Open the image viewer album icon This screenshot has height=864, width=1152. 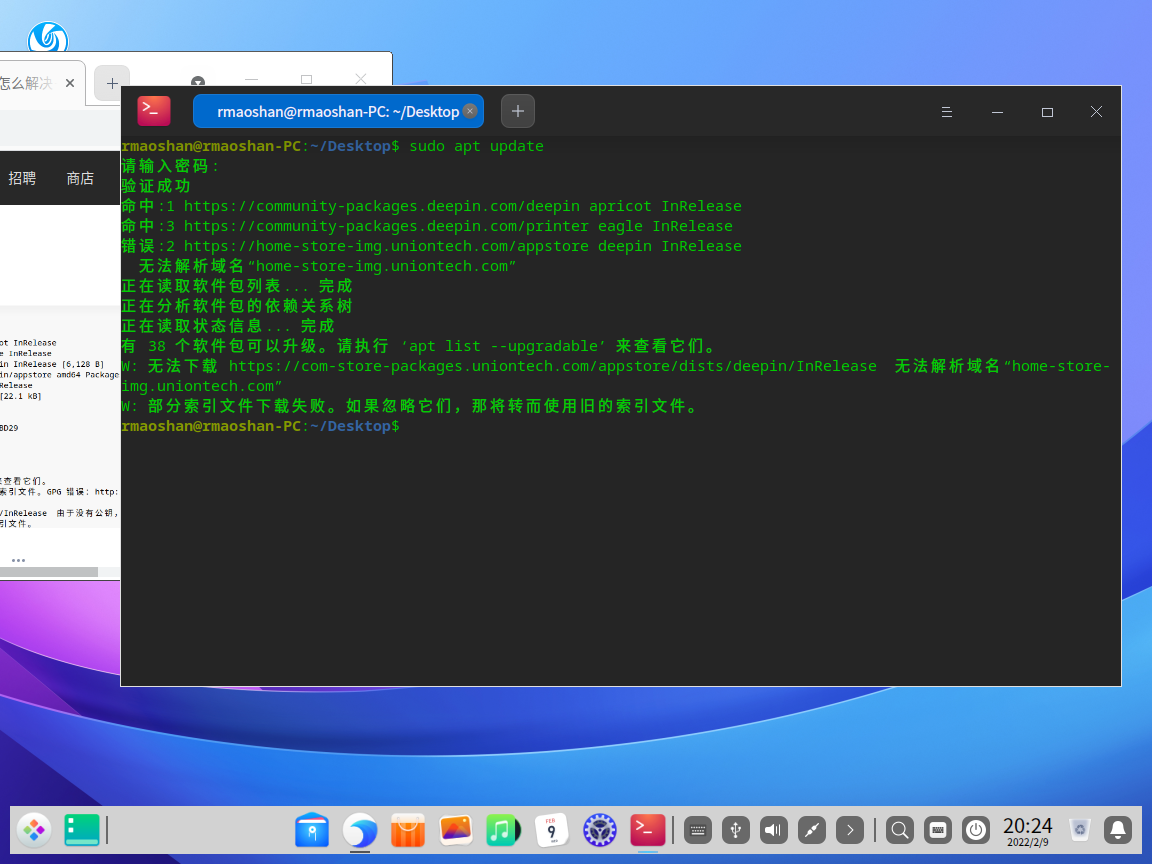[x=456, y=829]
